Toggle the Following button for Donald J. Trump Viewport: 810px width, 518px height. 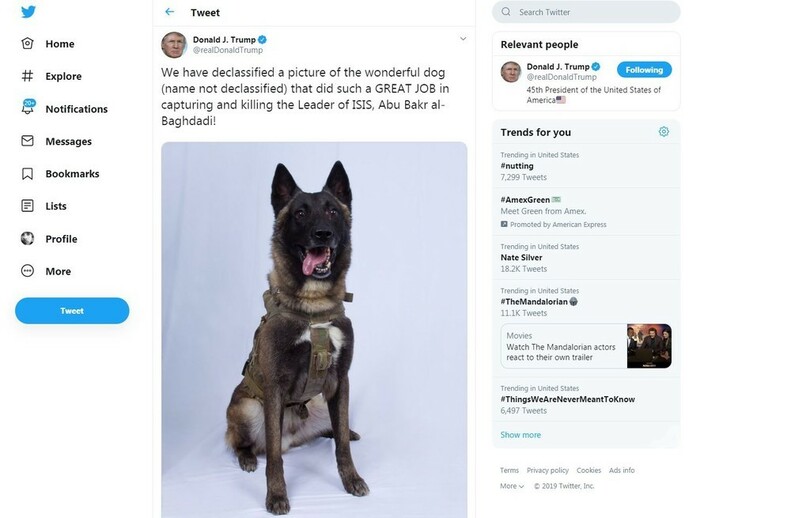644,70
